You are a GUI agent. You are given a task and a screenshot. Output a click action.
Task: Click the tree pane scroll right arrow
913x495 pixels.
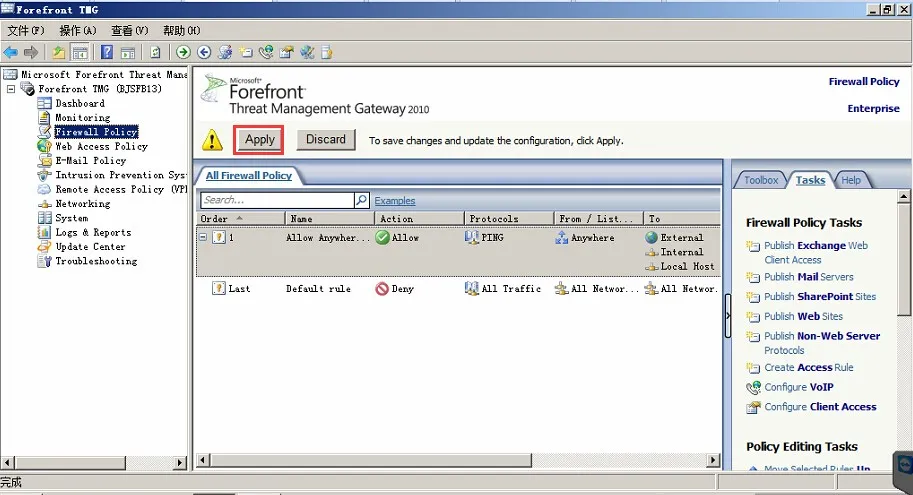(180, 463)
